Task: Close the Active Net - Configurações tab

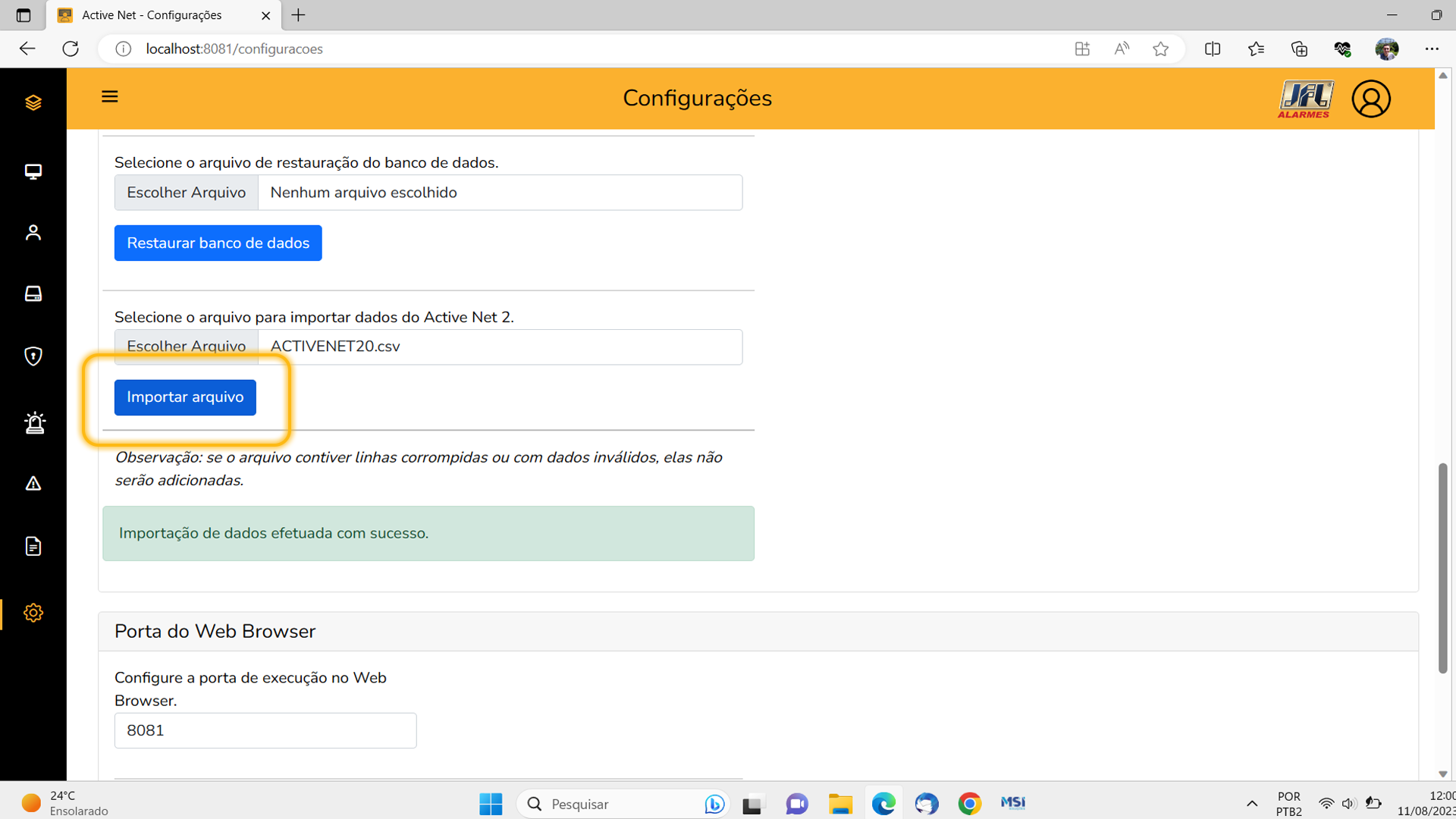Action: (265, 15)
